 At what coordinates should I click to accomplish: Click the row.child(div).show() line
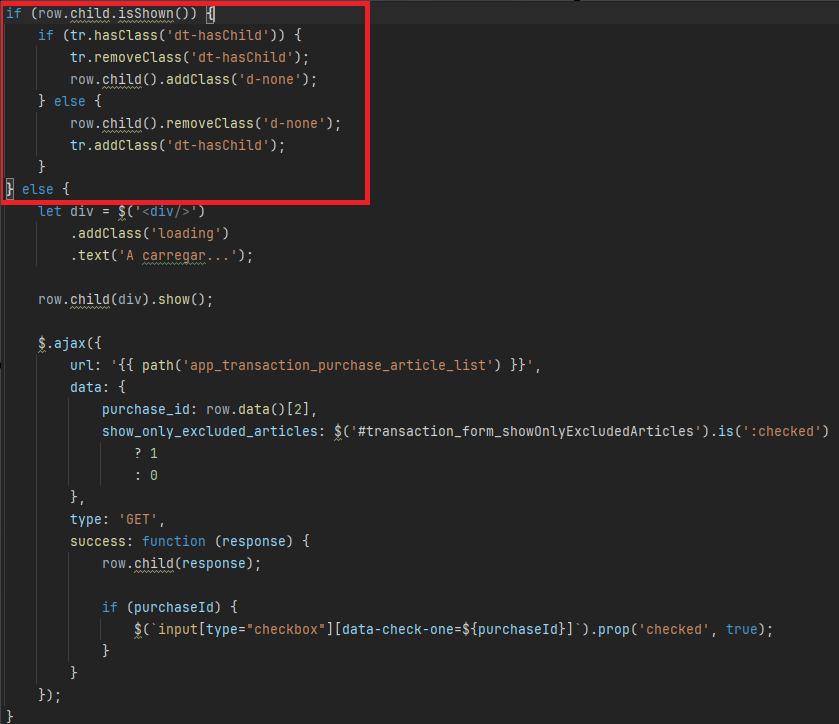point(125,299)
